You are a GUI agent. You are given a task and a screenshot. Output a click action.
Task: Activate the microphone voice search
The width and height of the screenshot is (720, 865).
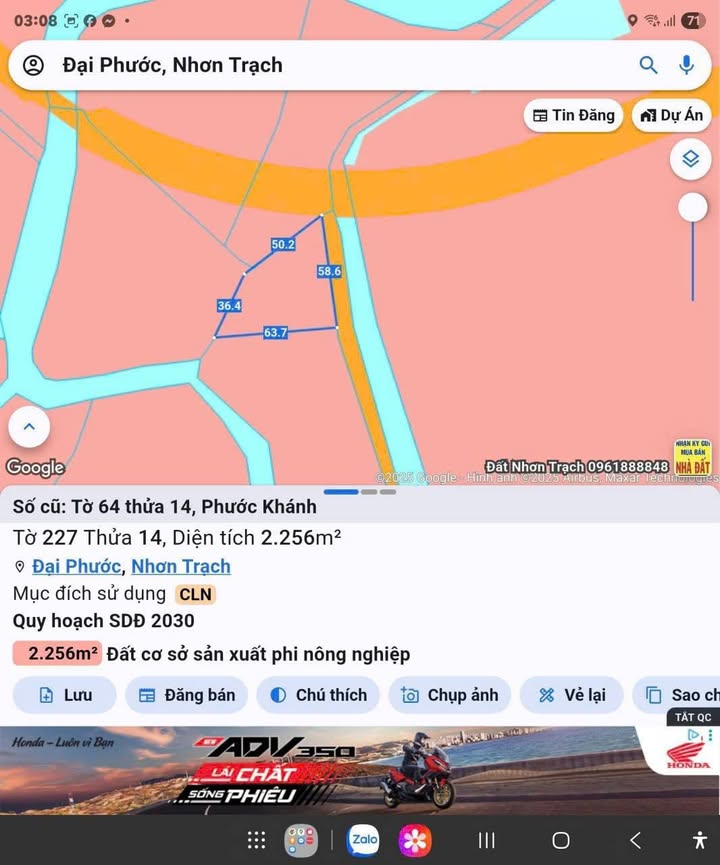click(x=686, y=65)
